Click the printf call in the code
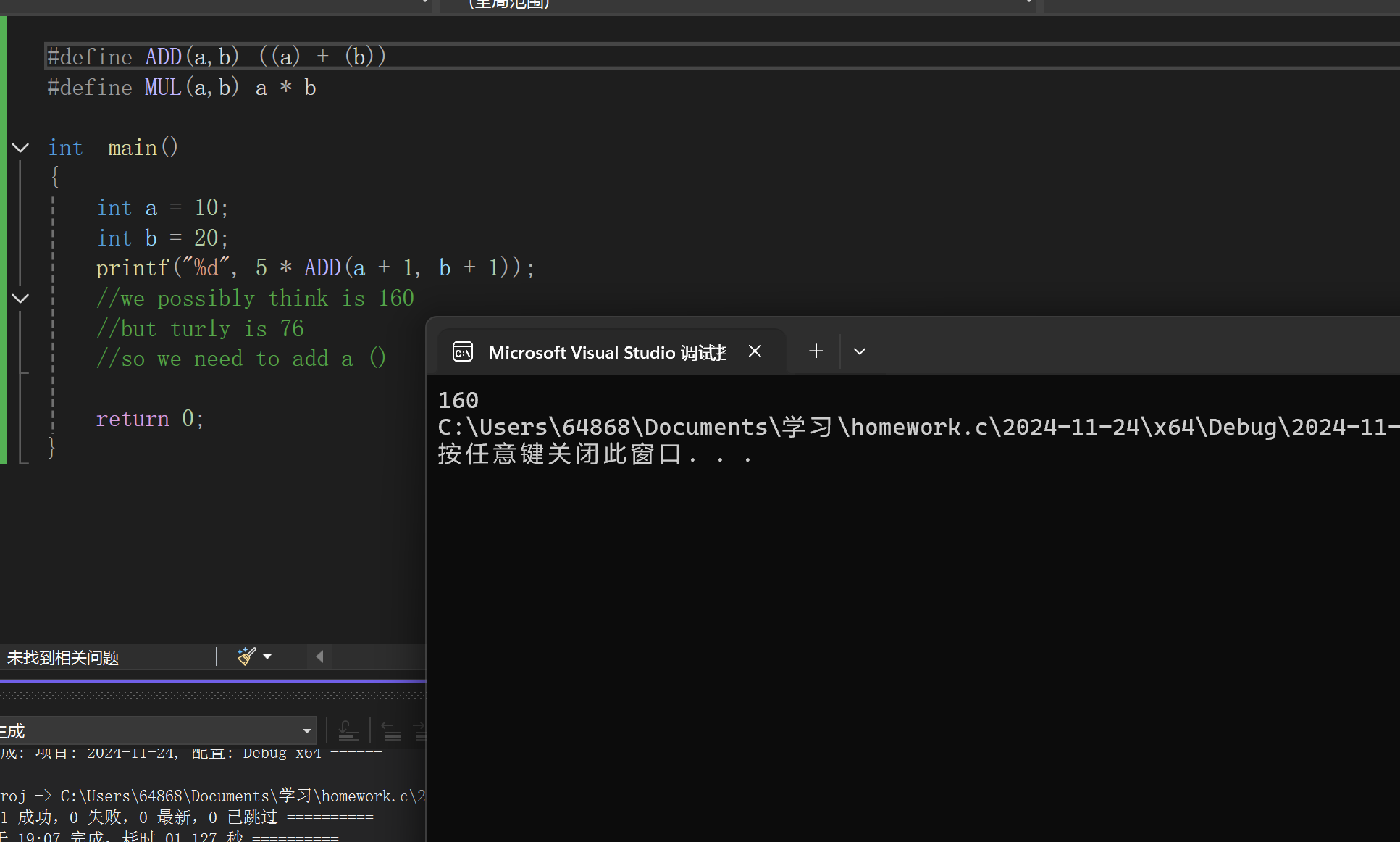The width and height of the screenshot is (1400, 842). (x=133, y=268)
